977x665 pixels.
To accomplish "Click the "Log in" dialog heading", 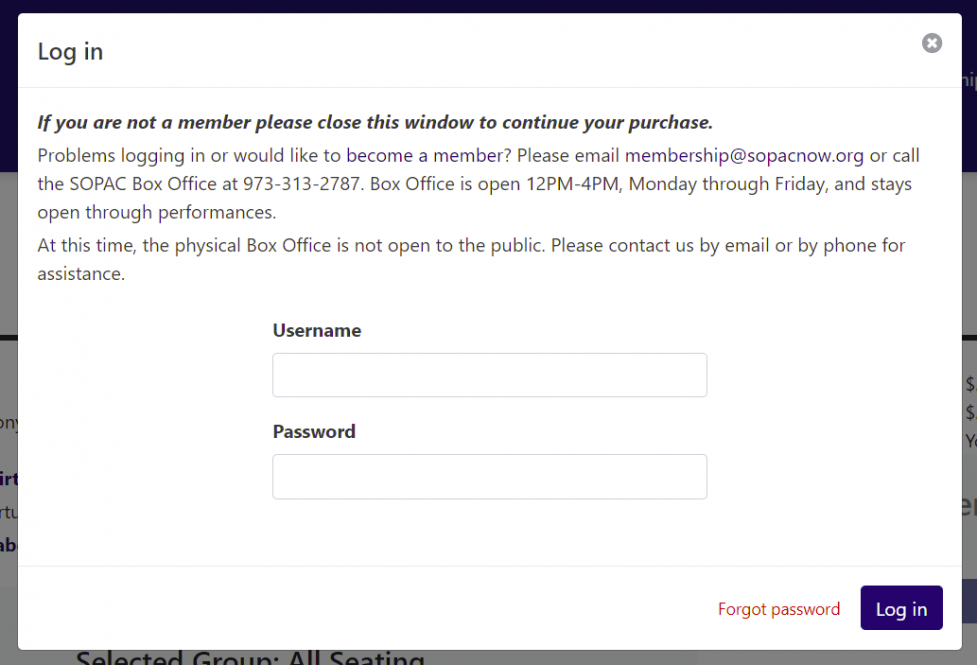I will (70, 52).
